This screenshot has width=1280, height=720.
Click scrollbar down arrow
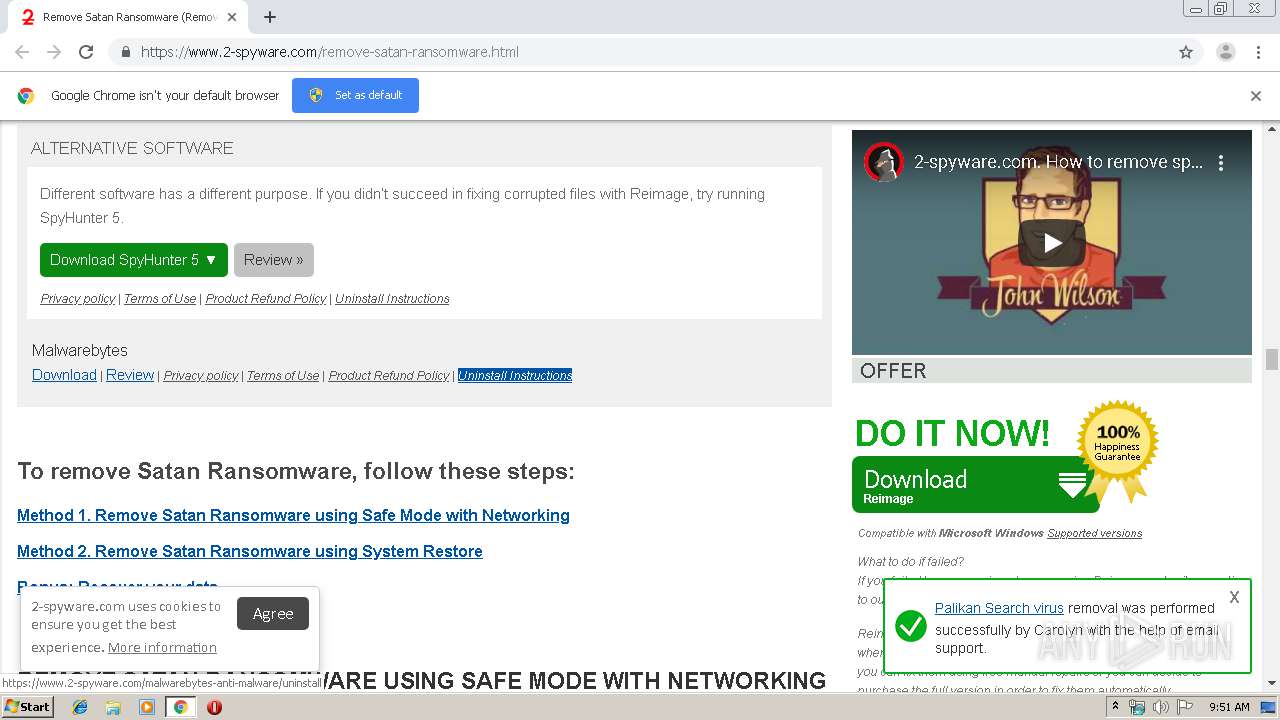[1272, 683]
